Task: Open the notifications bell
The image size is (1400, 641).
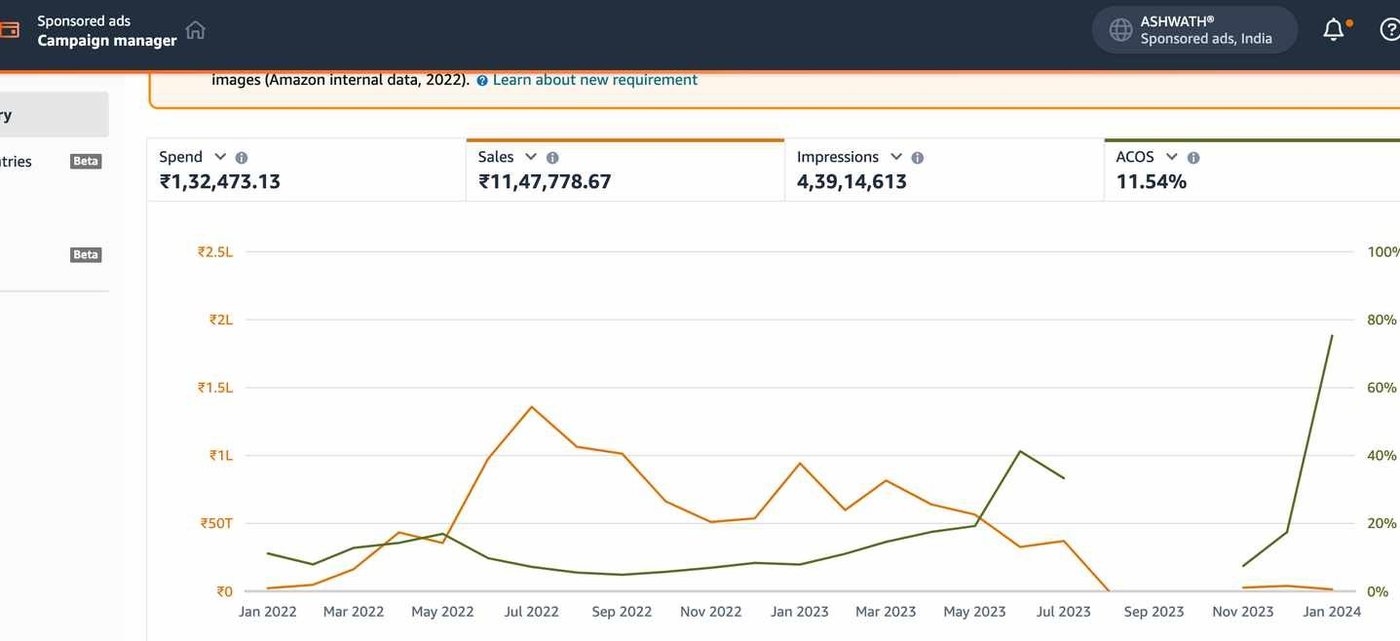Action: 1334,30
